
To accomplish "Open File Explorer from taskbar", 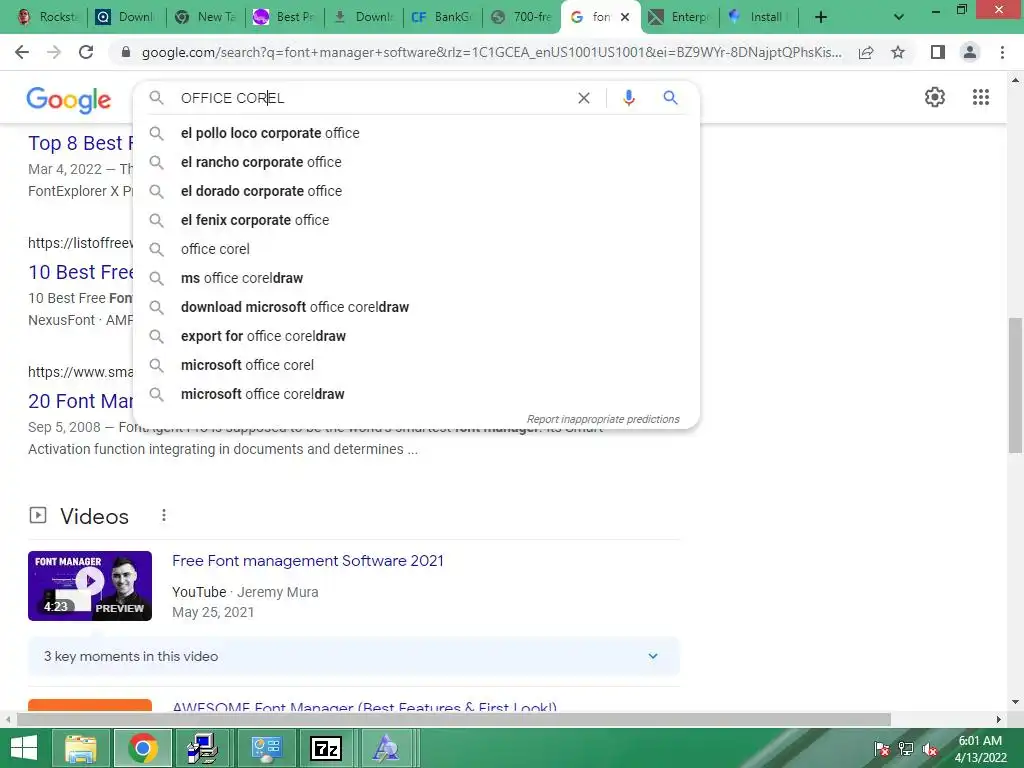I will click(80, 748).
